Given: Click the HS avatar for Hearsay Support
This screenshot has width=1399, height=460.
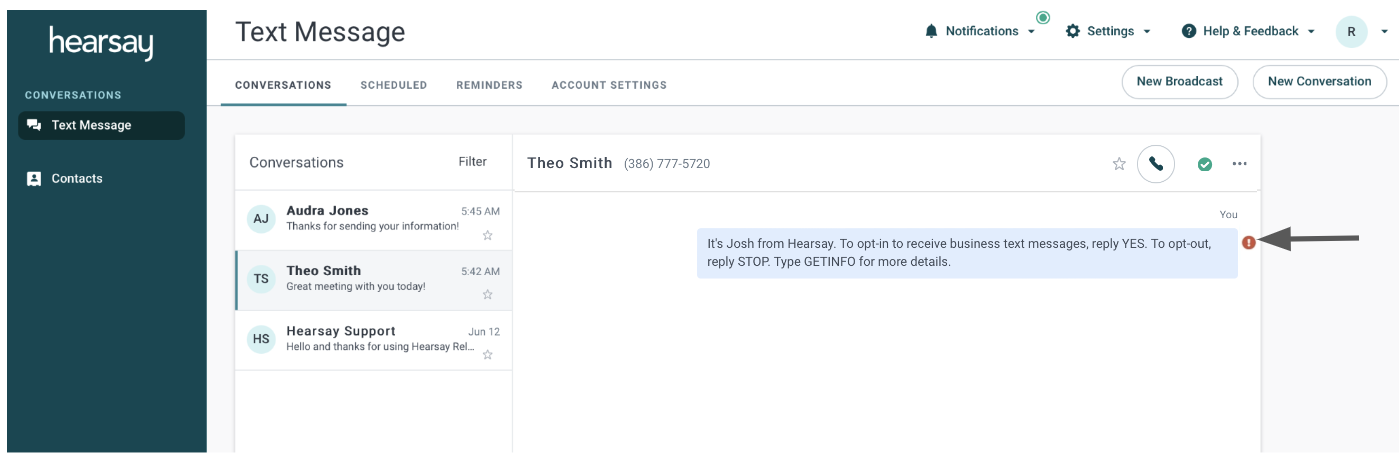Looking at the screenshot, I should (x=261, y=339).
